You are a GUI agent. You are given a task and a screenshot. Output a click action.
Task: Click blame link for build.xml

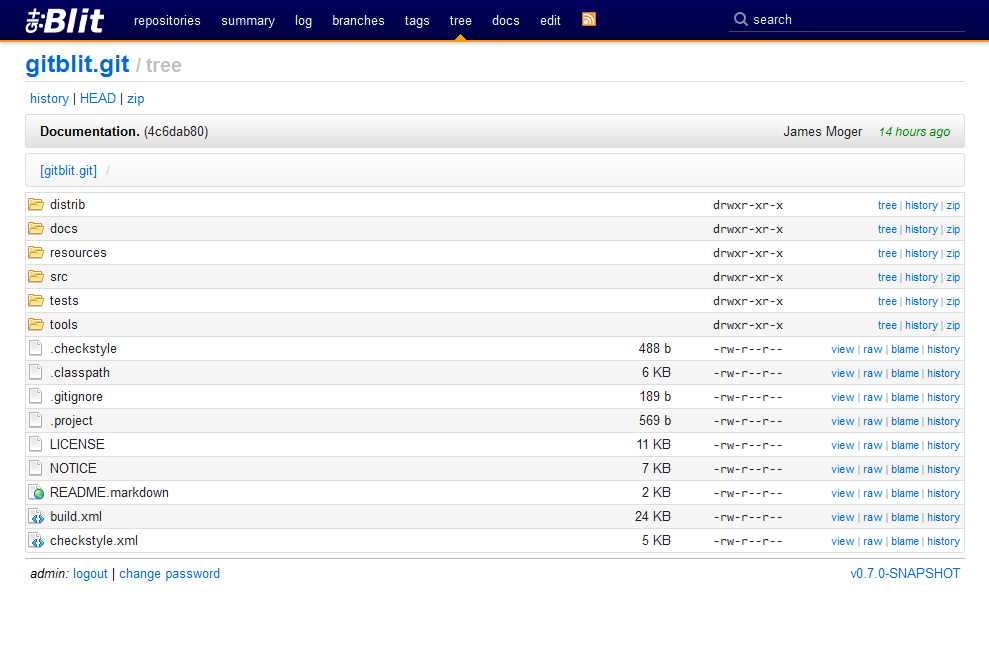click(904, 516)
